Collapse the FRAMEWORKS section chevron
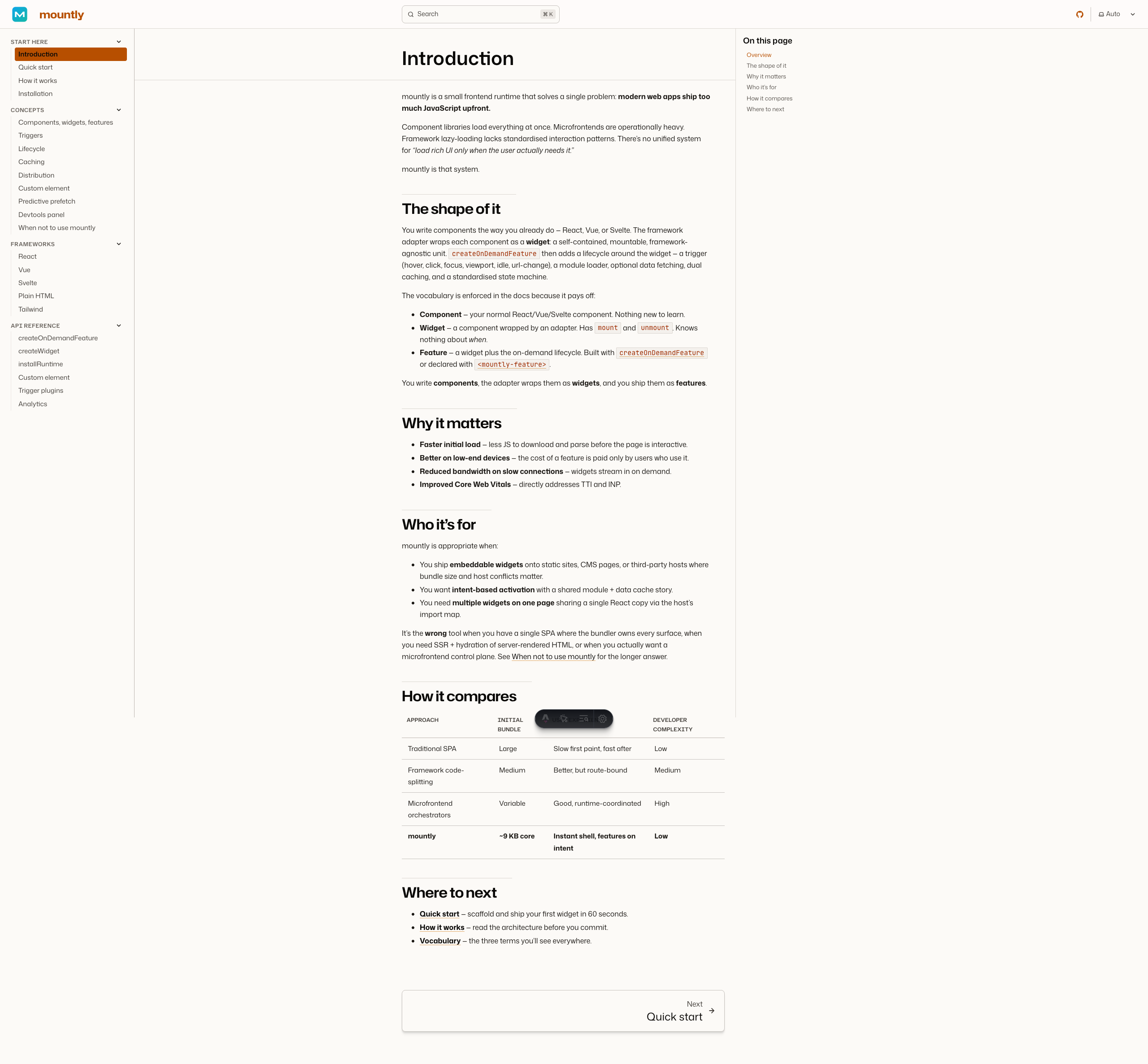 [118, 243]
